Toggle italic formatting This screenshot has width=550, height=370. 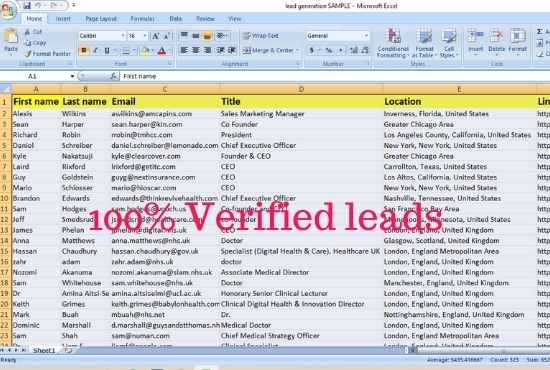tap(95, 51)
